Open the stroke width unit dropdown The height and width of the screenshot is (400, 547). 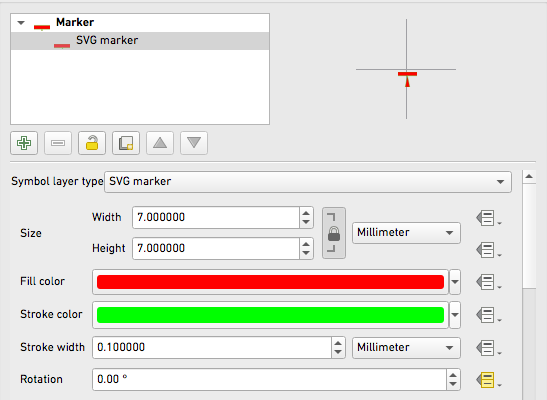[406, 348]
